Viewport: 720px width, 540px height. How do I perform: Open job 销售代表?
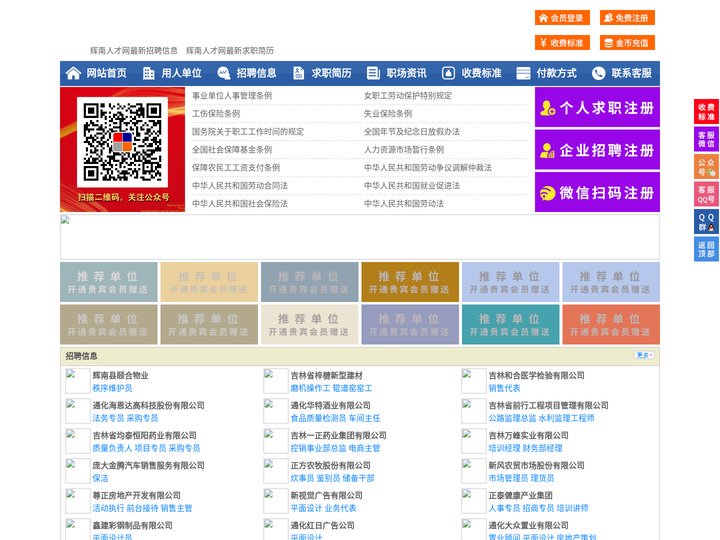point(504,388)
